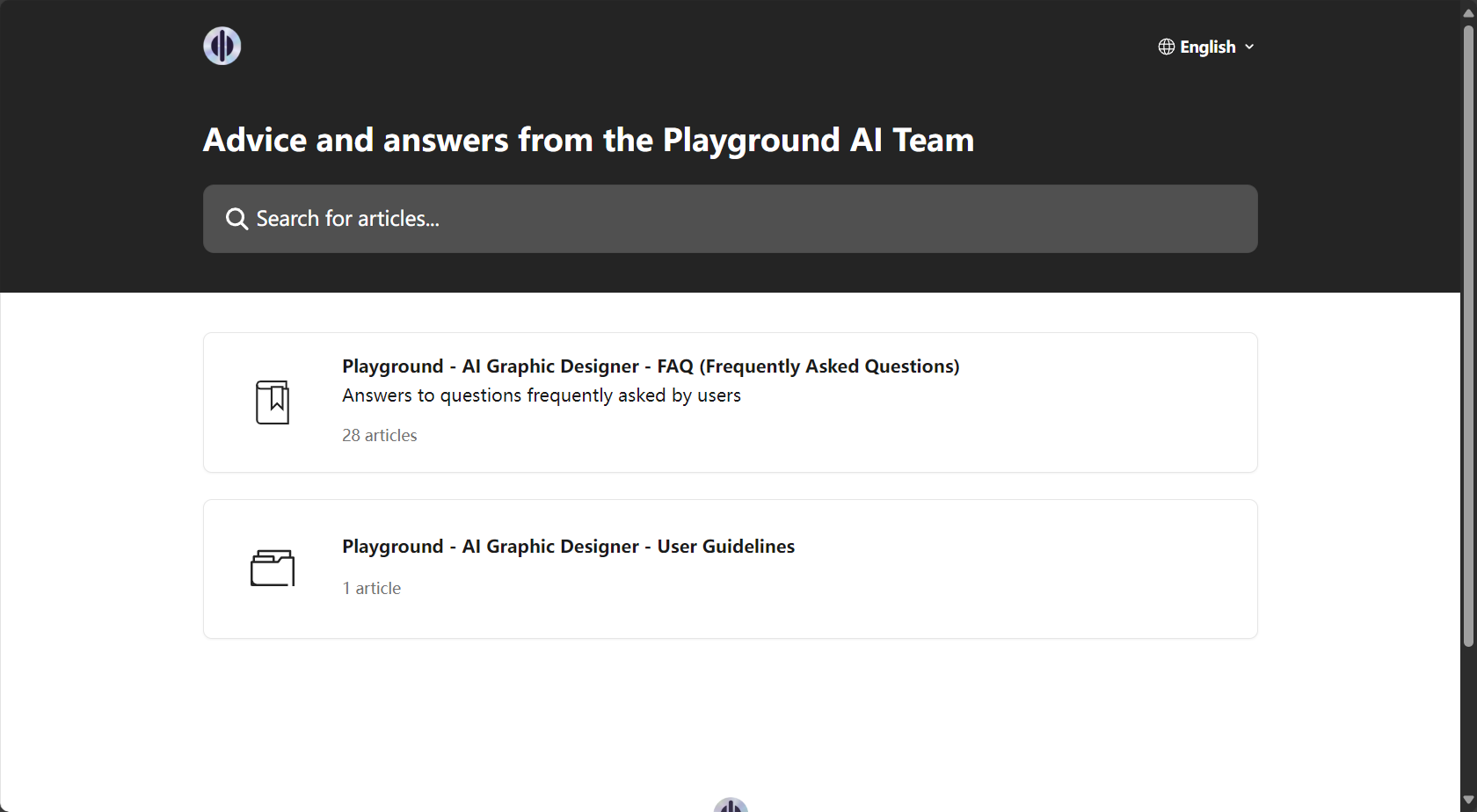Click the page heading 'Advice and answers'
The width and height of the screenshot is (1477, 812).
(588, 141)
